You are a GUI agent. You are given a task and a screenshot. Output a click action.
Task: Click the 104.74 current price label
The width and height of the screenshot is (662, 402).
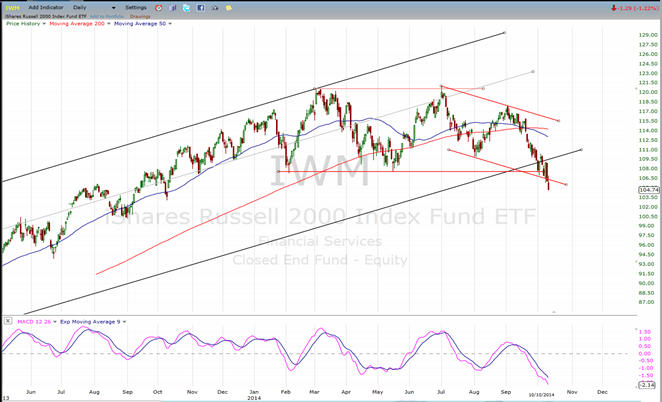[x=649, y=190]
